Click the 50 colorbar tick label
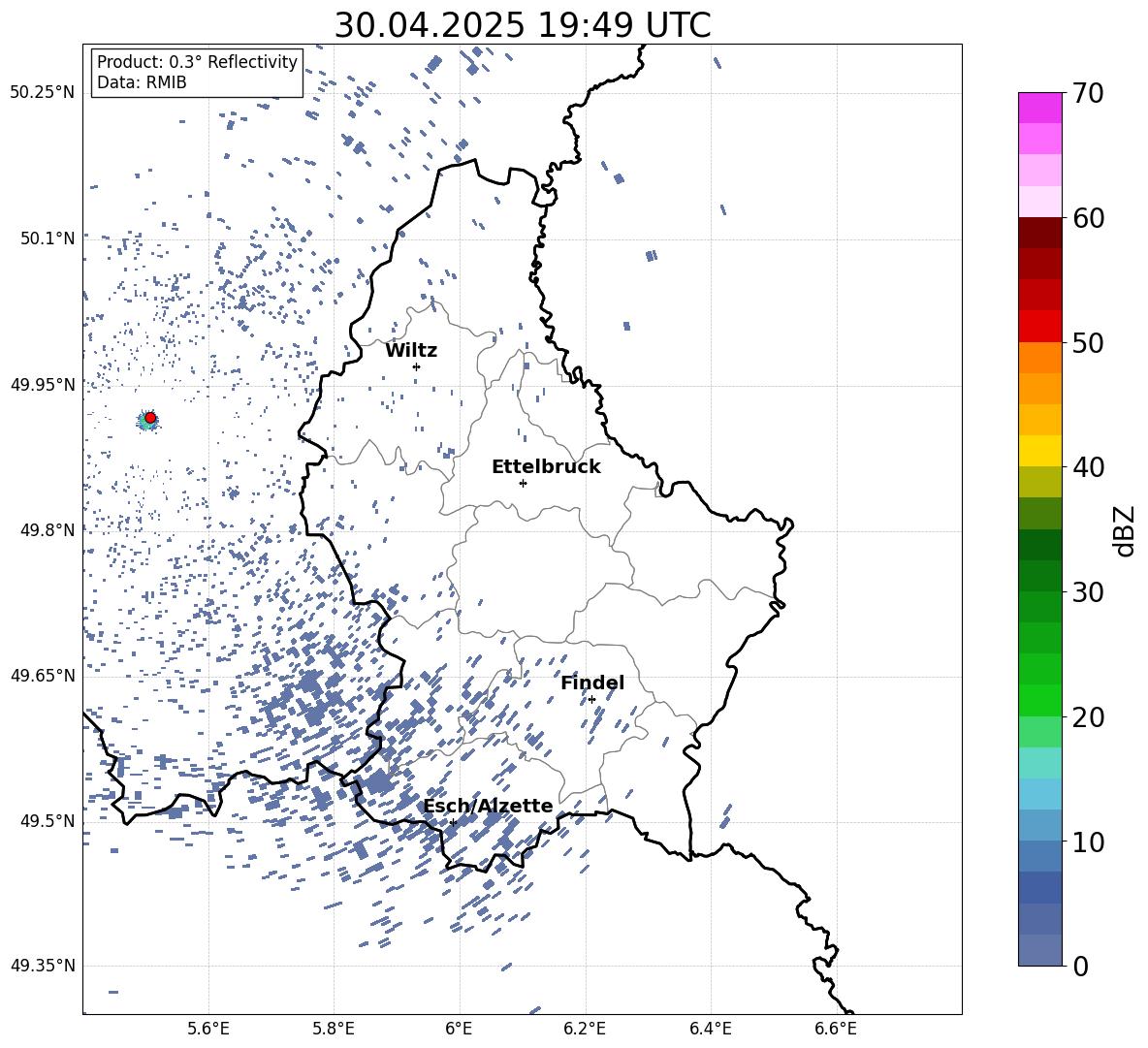The width and height of the screenshot is (1148, 1048). pyautogui.click(x=1089, y=342)
